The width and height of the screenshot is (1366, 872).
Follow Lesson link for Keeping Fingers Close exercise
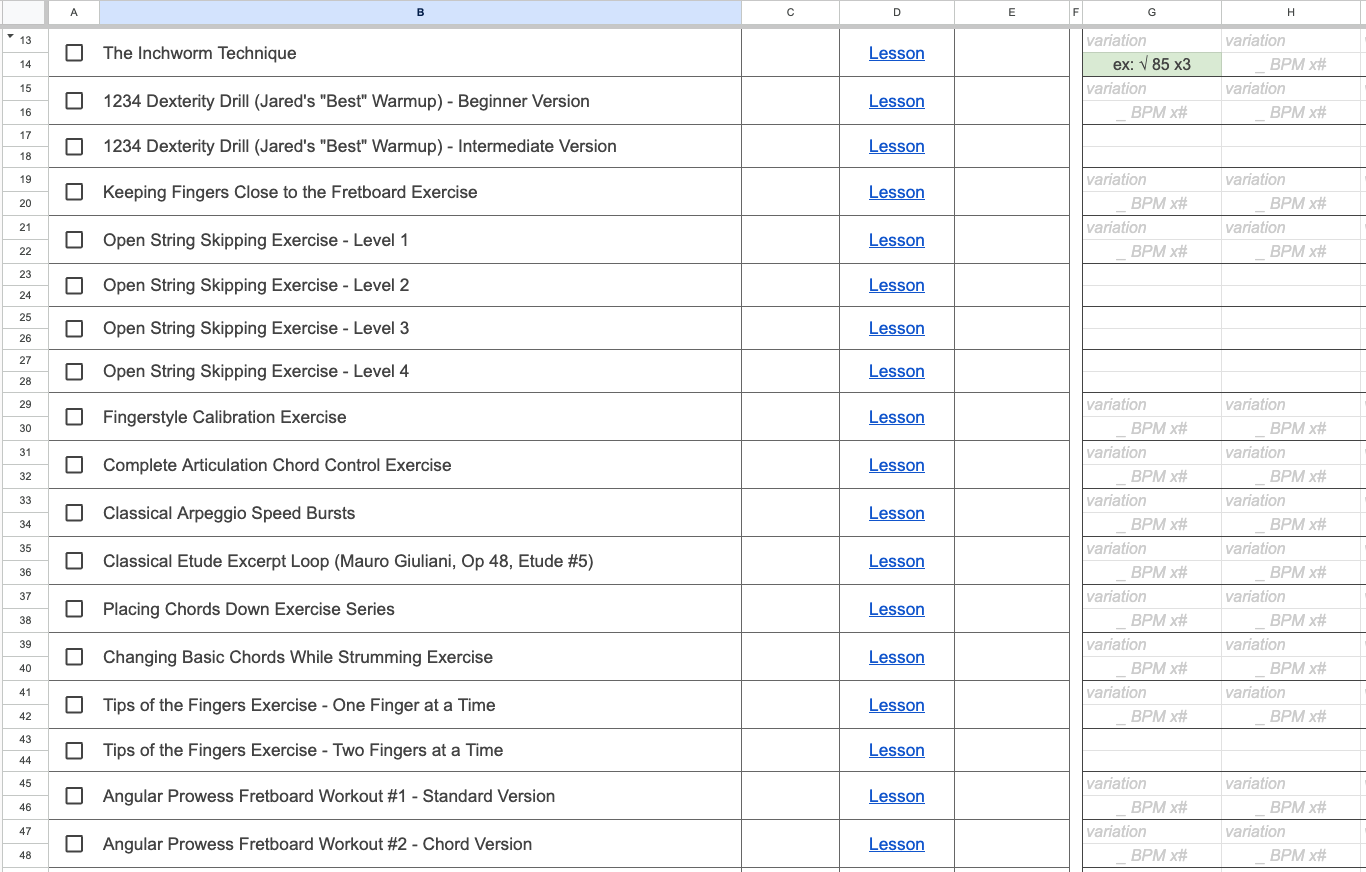click(896, 192)
